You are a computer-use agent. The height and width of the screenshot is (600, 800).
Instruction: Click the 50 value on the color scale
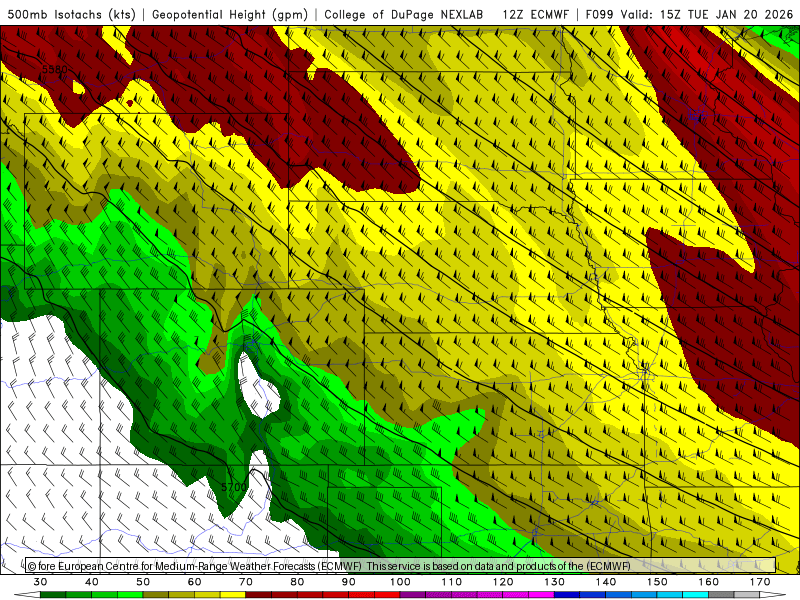point(143,582)
